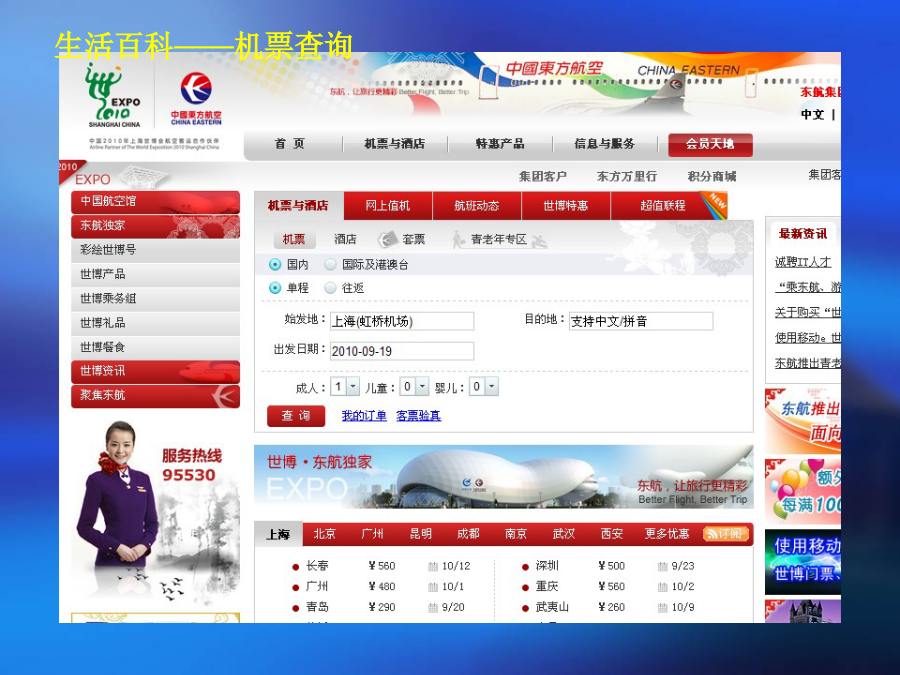Select the 机票与酒店 booking tab
The height and width of the screenshot is (675, 900).
(x=298, y=206)
